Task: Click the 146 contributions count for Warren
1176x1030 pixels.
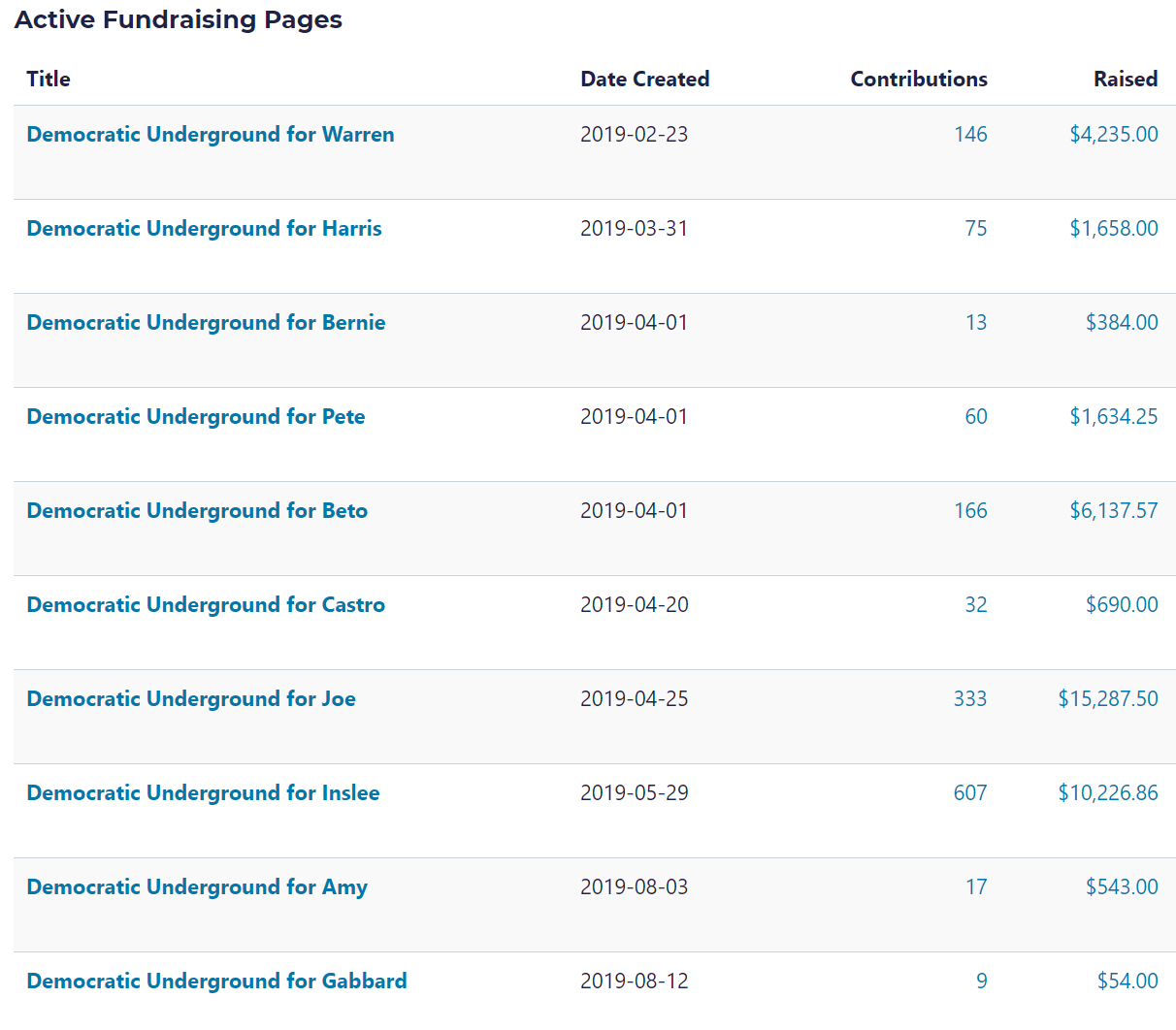Action: click(970, 135)
